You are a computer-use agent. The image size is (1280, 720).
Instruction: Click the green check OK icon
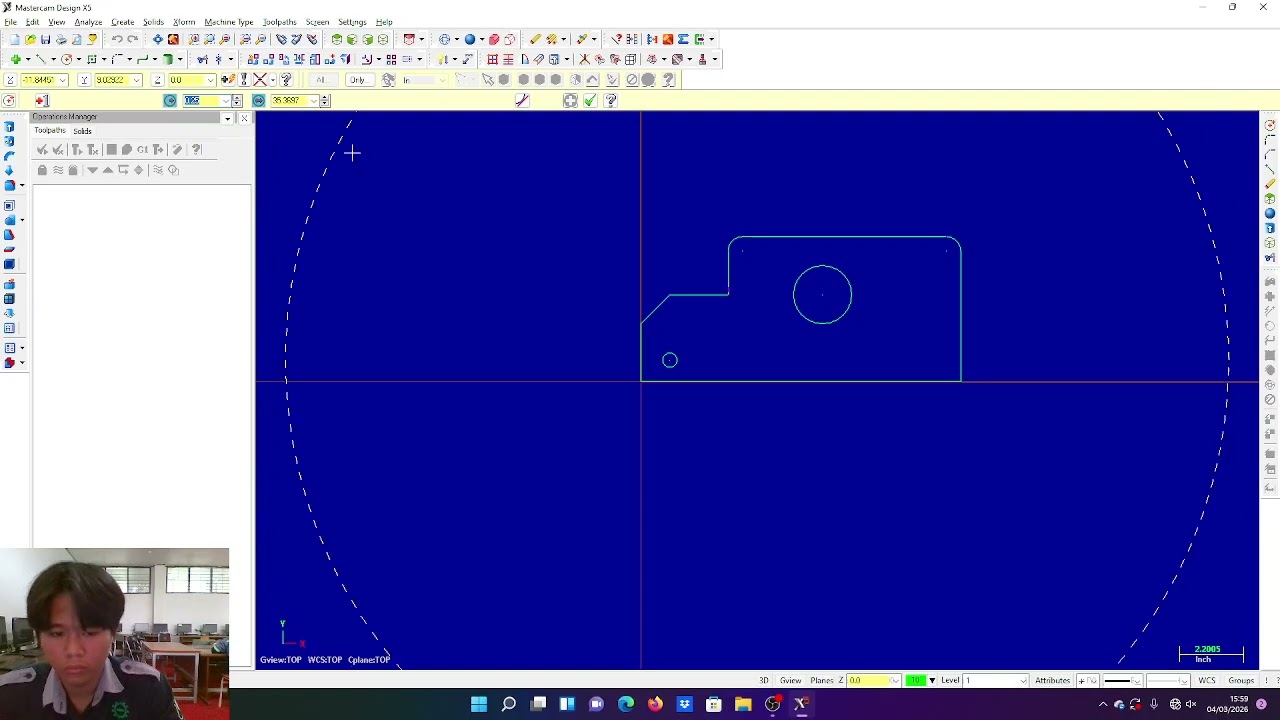[590, 100]
